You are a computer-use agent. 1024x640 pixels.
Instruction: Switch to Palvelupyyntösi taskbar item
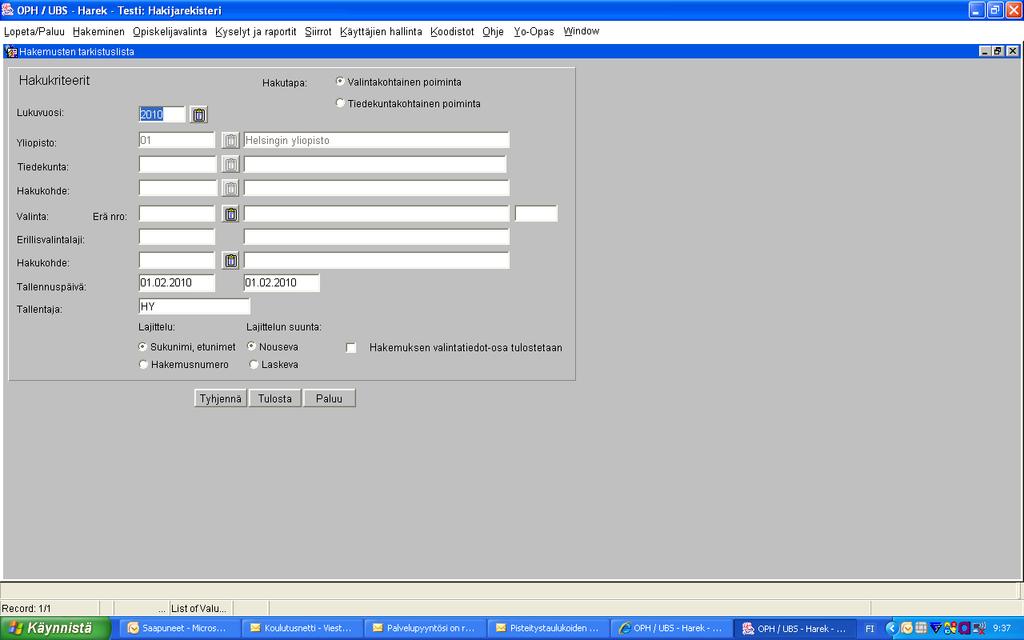pos(426,628)
